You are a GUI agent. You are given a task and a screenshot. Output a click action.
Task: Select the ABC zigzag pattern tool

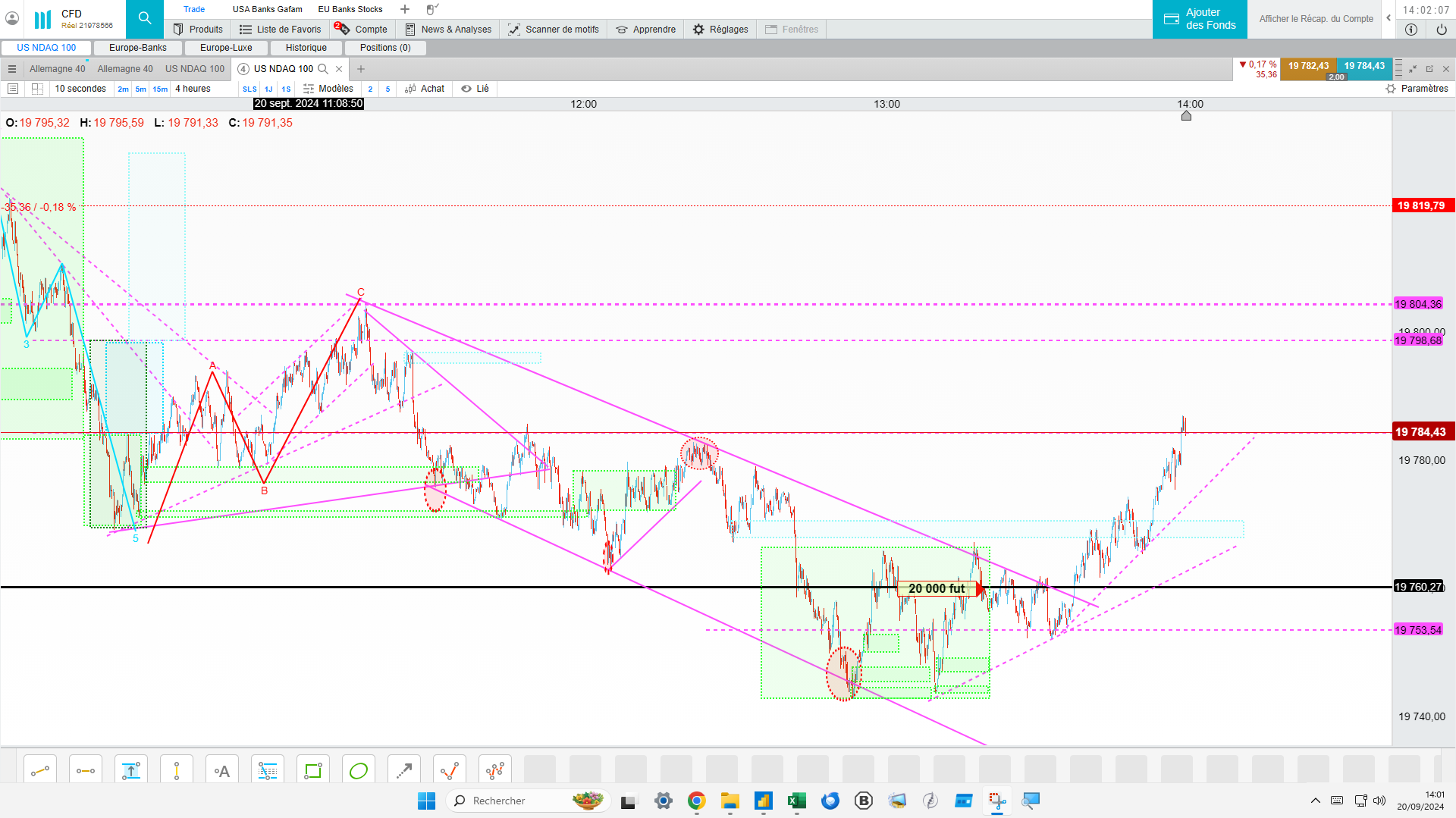[450, 771]
